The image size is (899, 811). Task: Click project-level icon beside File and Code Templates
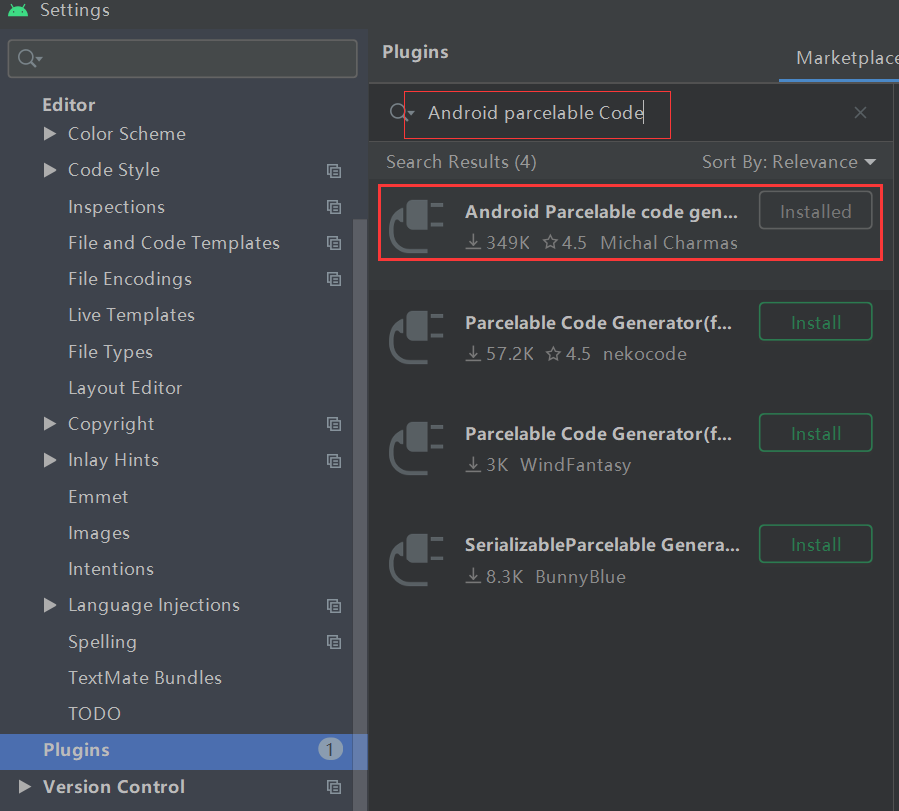(334, 243)
